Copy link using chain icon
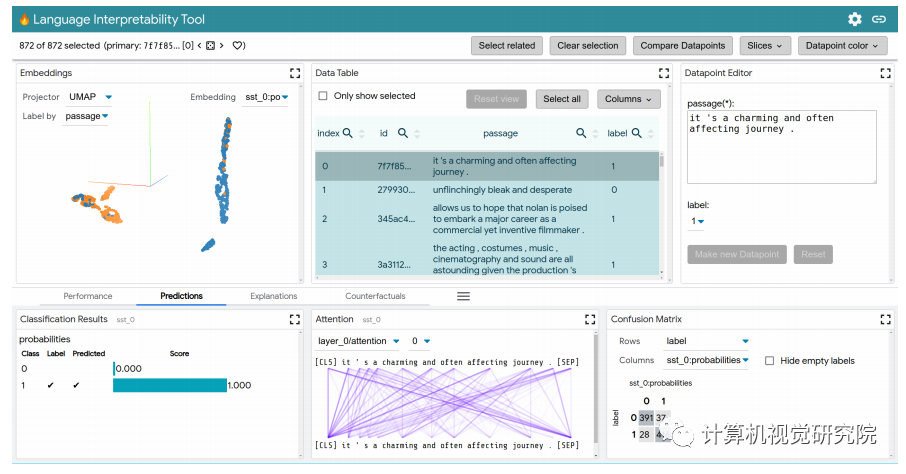 [879, 19]
